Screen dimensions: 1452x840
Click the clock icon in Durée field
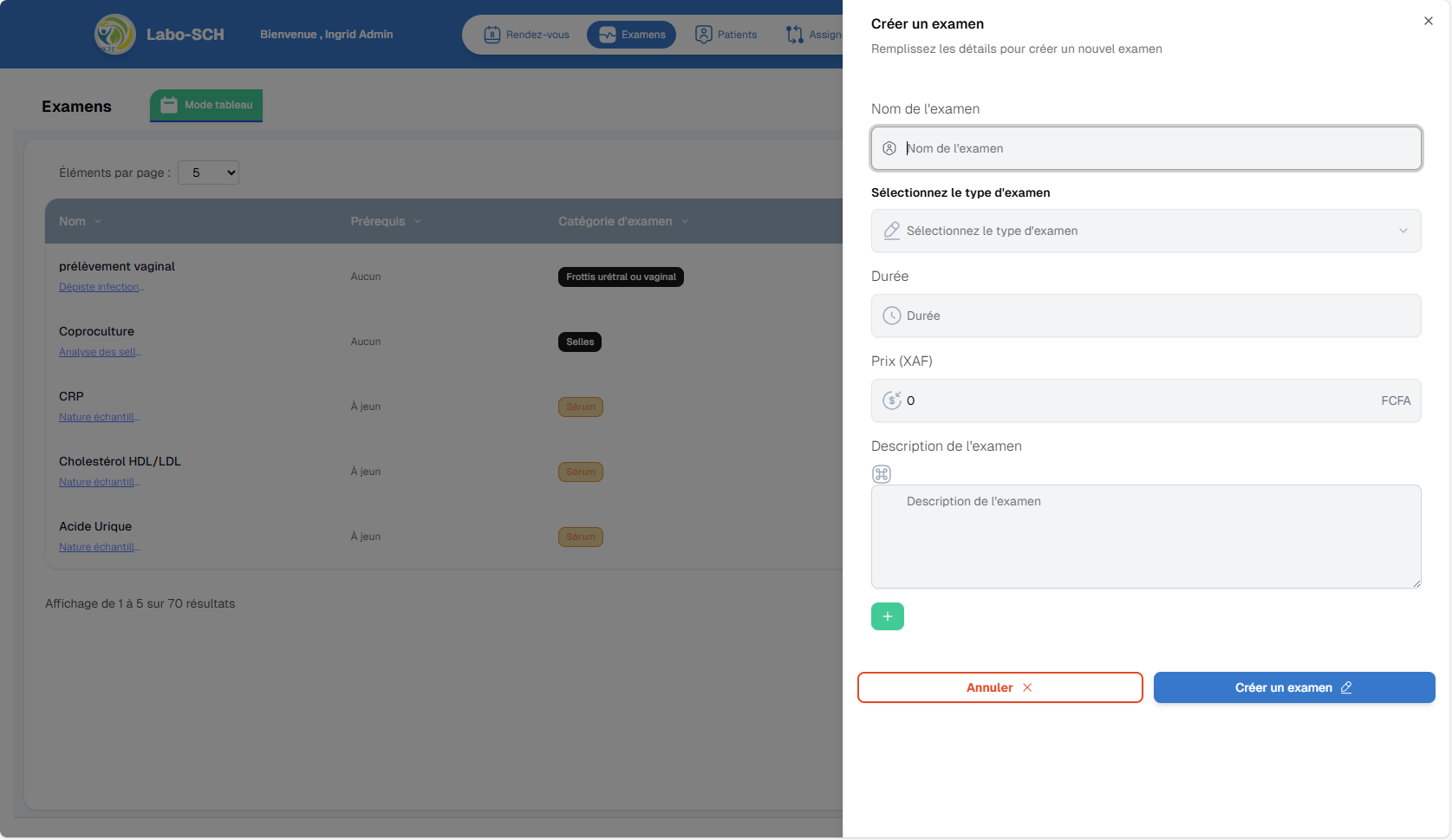click(891, 316)
